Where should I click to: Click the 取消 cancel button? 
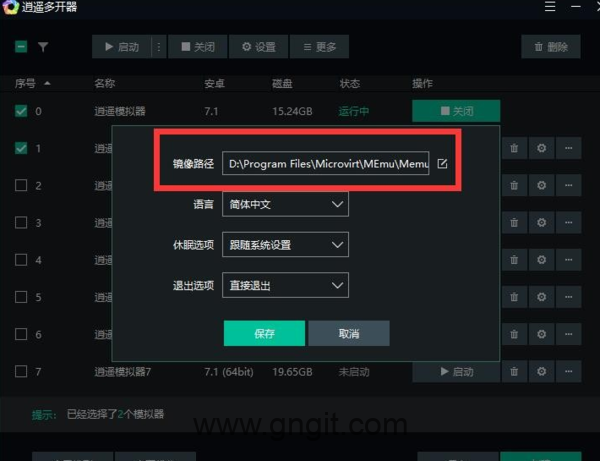point(349,333)
